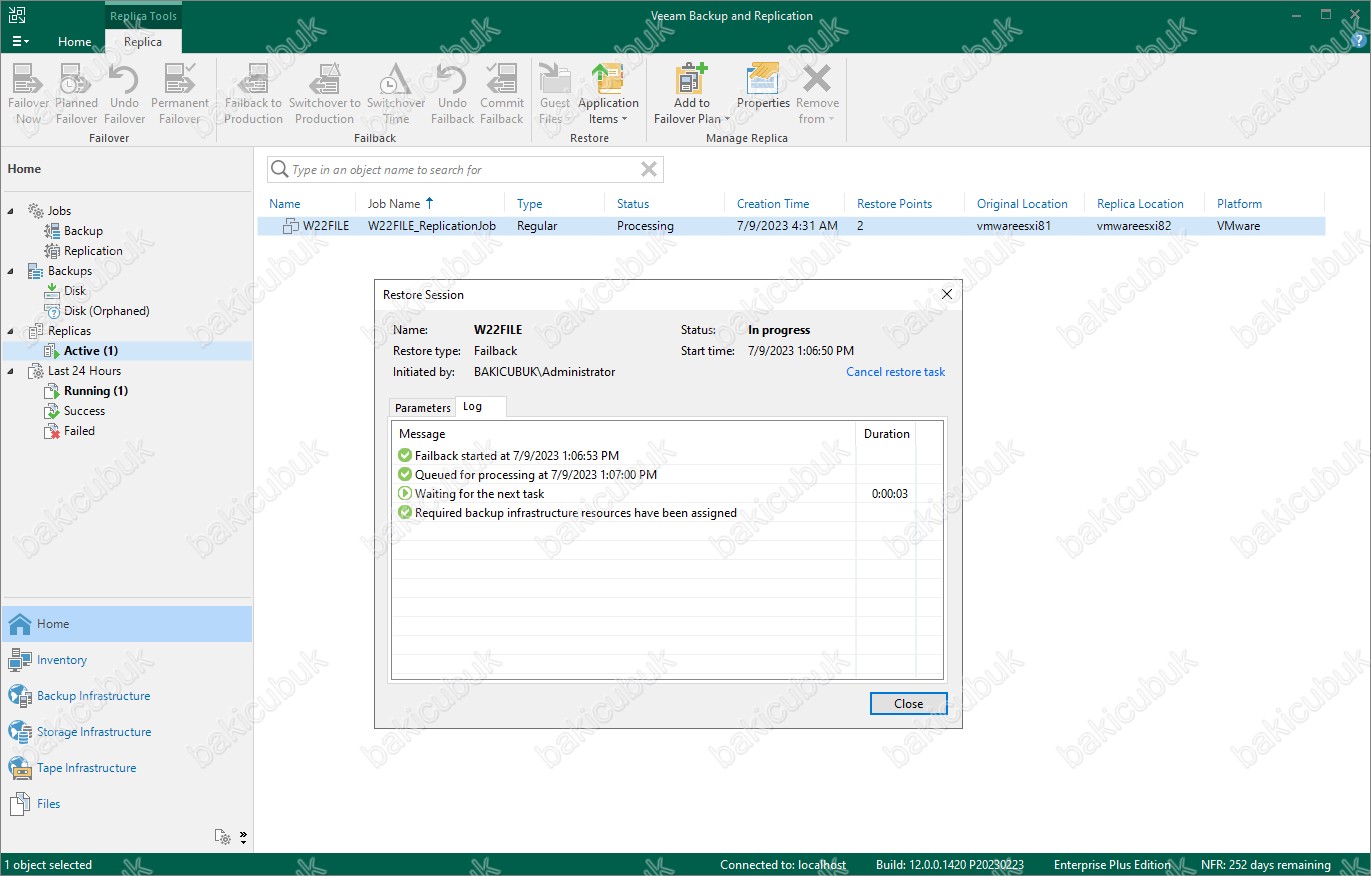Image resolution: width=1371 pixels, height=876 pixels.
Task: Switch to the Home ribbon tab
Action: point(74,42)
